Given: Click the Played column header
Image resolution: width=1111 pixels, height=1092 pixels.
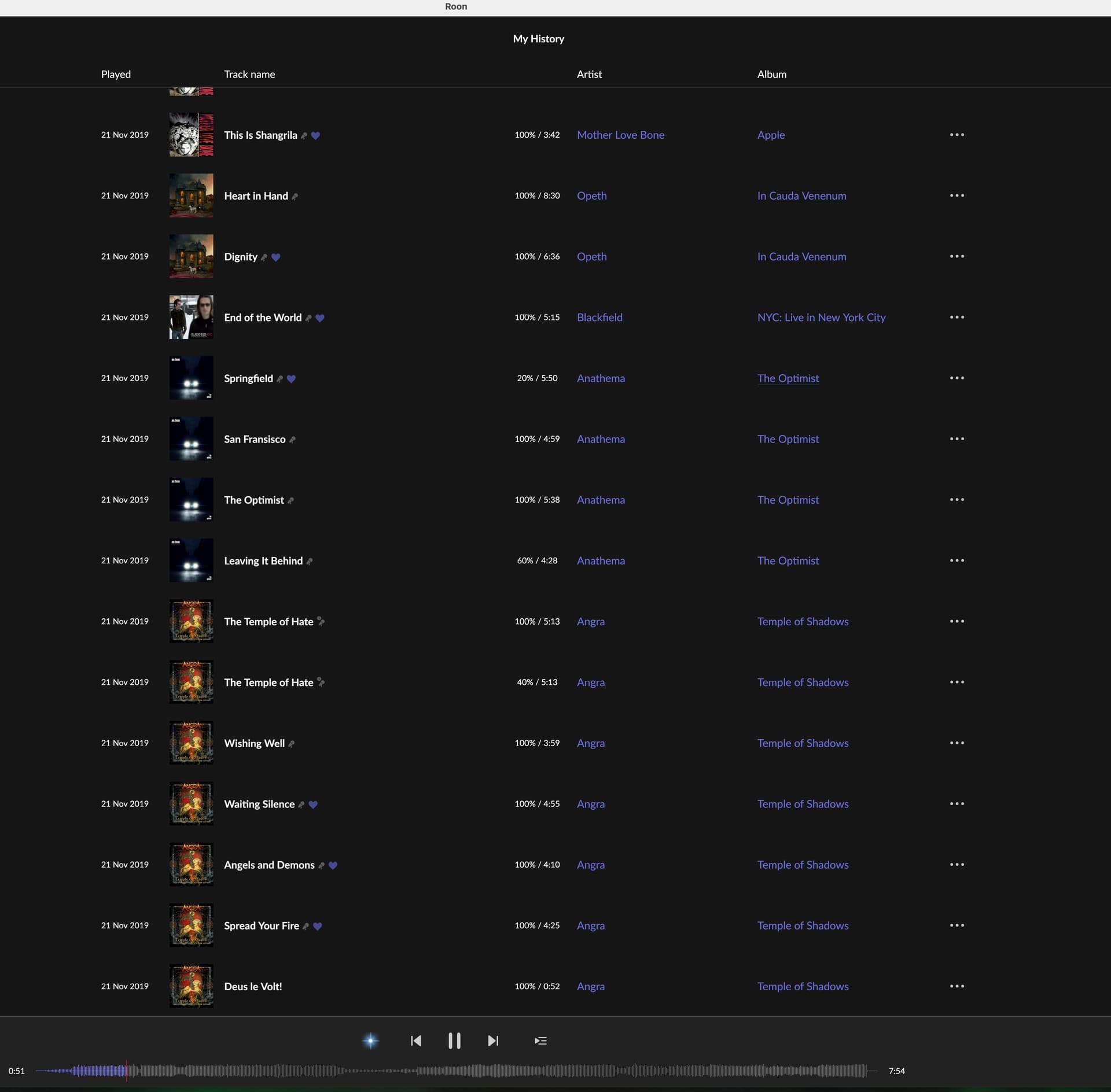Looking at the screenshot, I should point(116,74).
